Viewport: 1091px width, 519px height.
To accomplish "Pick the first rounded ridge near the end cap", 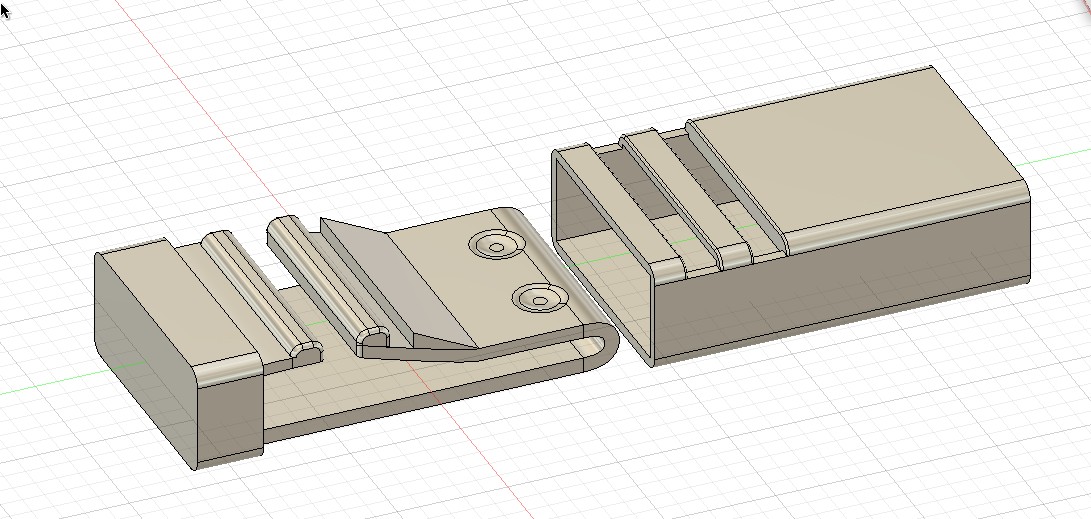I will point(257,293).
